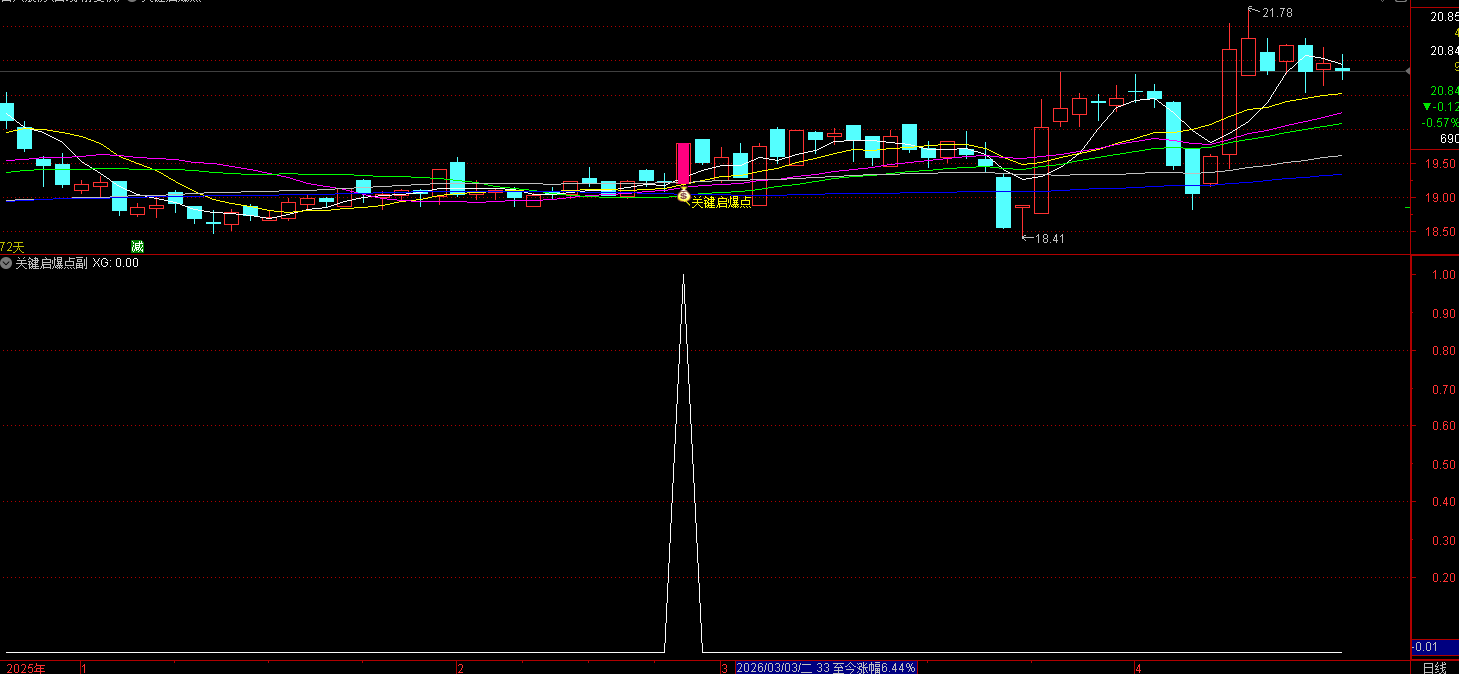
Task: Click the 0.50 label on indicator axis
Action: tap(1442, 465)
